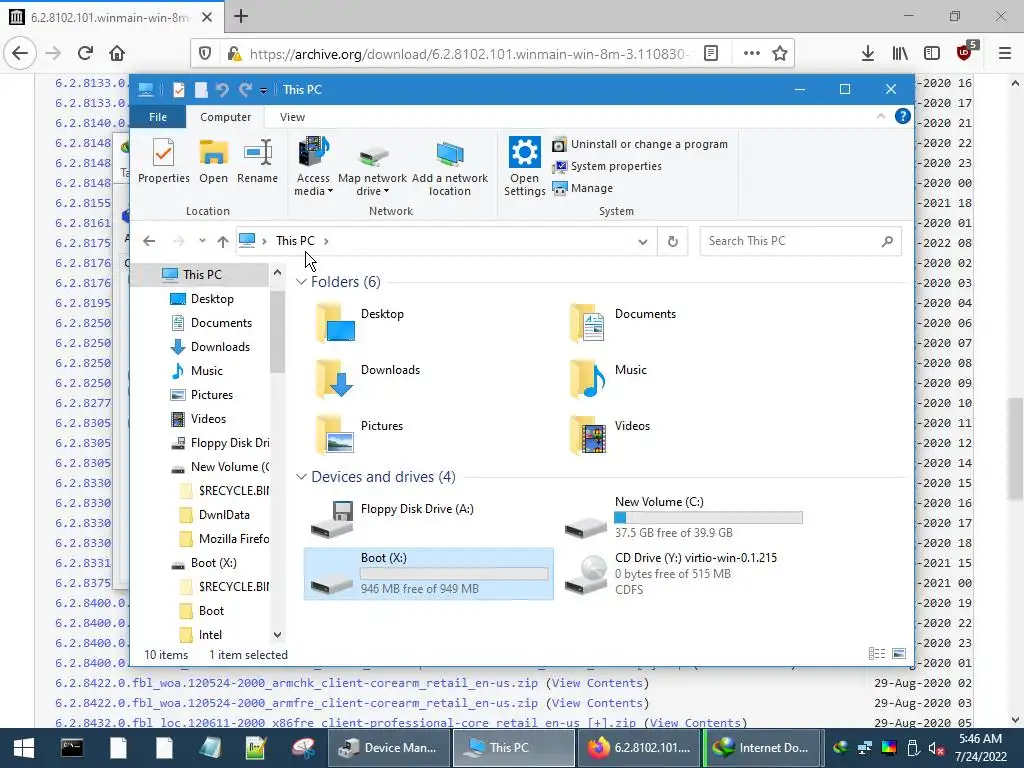Image resolution: width=1024 pixels, height=768 pixels.
Task: Open Firefox downloads panel
Action: [868, 54]
